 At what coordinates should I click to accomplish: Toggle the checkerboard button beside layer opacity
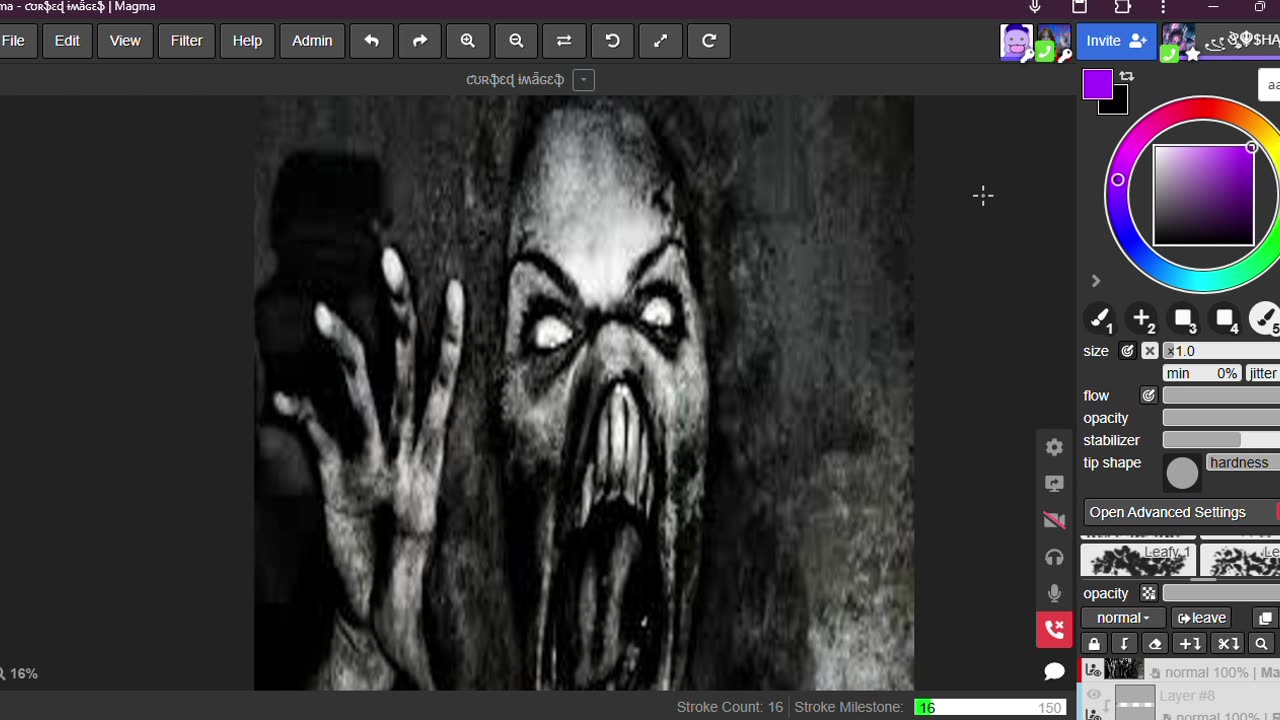coord(1149,594)
